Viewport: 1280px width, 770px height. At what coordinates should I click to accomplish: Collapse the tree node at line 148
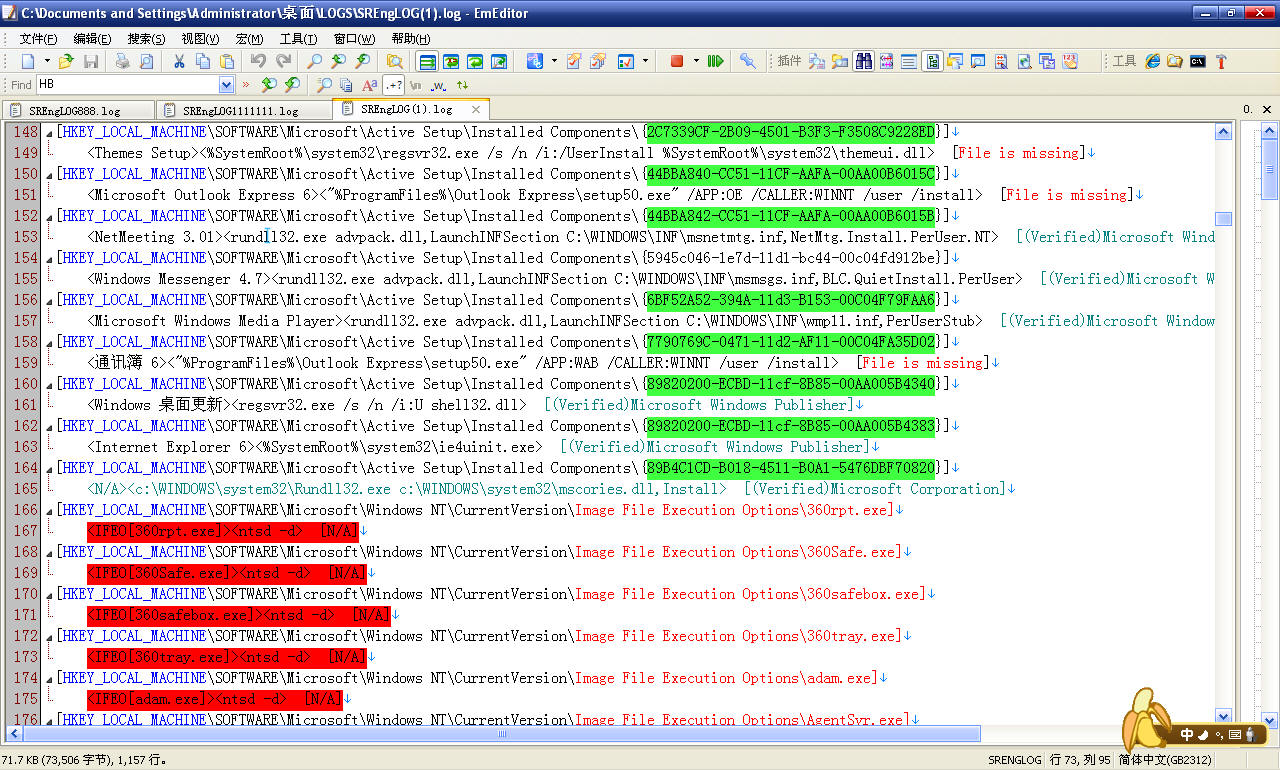[x=49, y=133]
